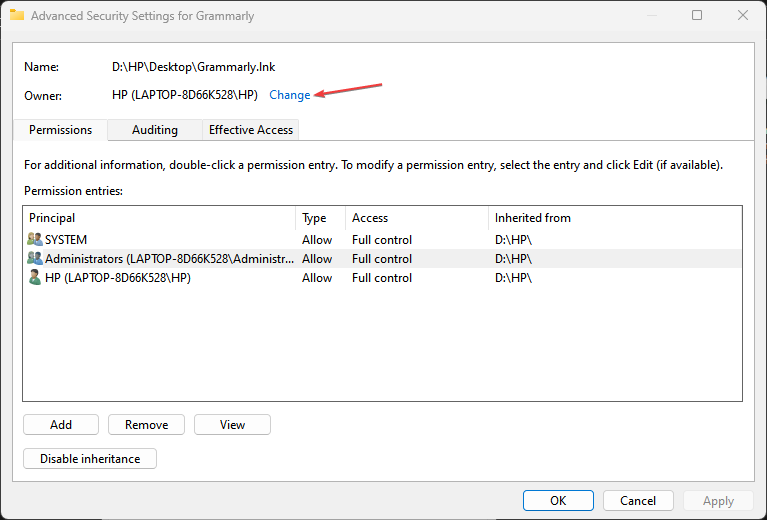Select the Administrators permission entry name
This screenshot has height=520, width=767.
(x=169, y=259)
